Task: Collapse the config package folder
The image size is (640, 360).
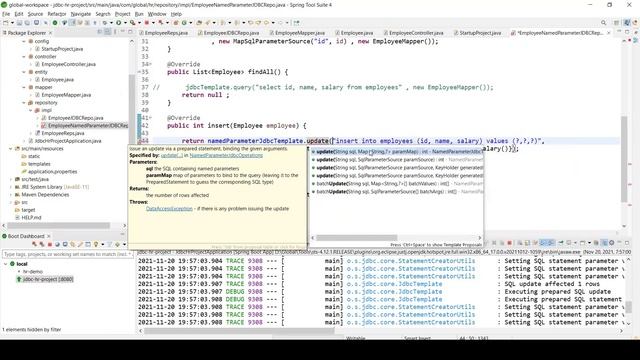Action: [x=24, y=41]
